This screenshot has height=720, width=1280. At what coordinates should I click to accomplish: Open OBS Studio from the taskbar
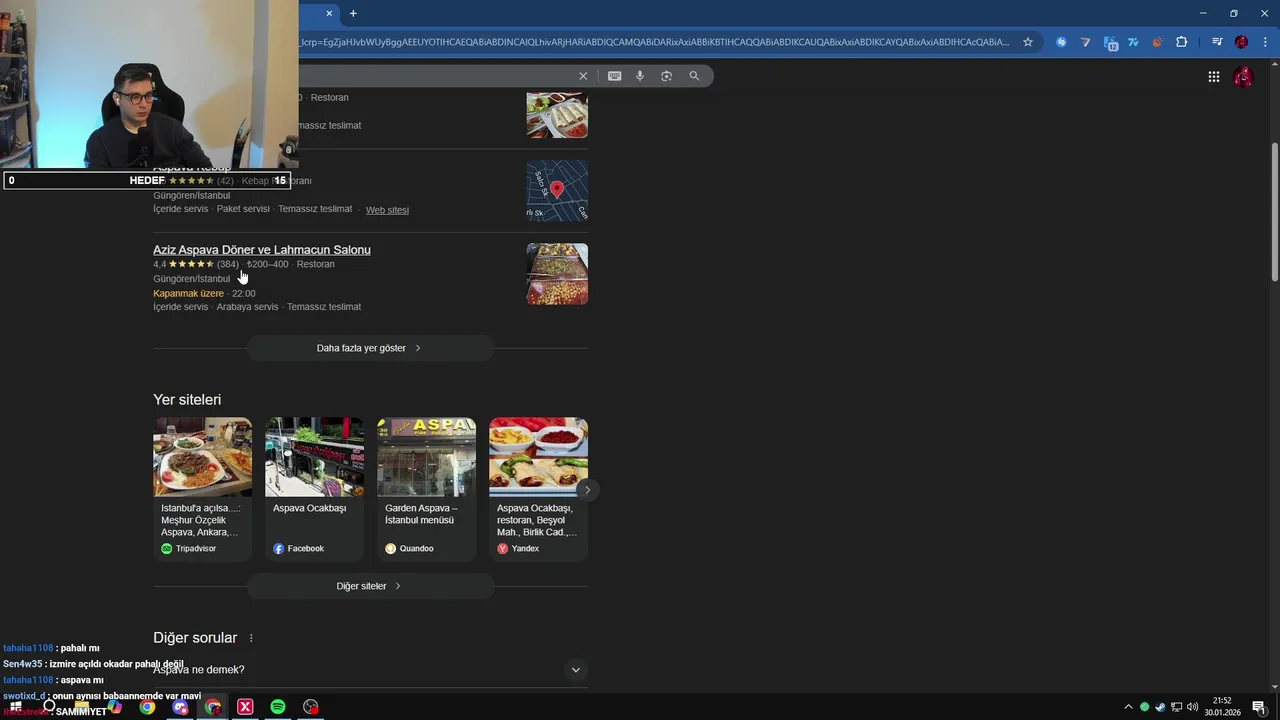[311, 707]
